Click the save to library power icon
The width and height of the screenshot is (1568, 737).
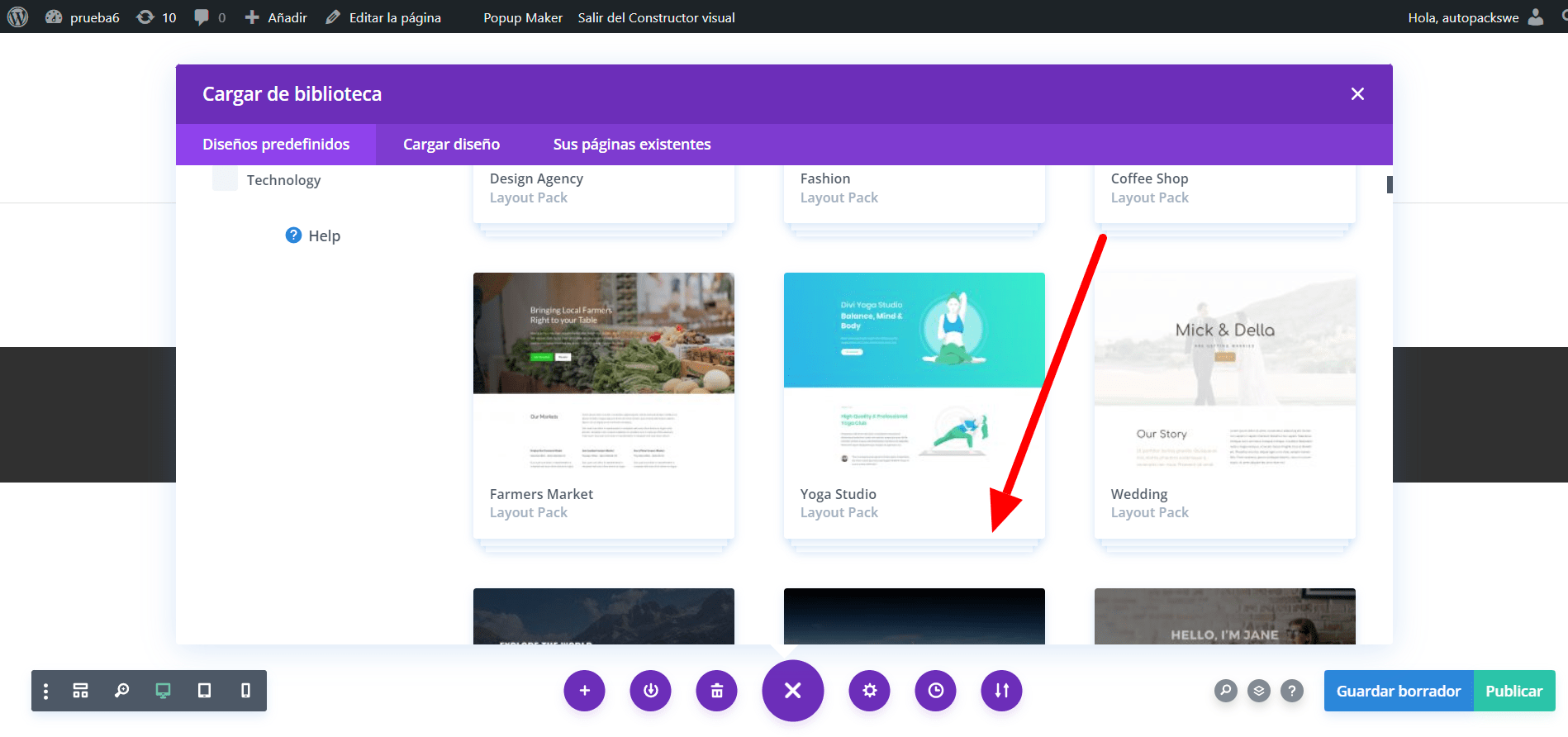[x=651, y=691]
